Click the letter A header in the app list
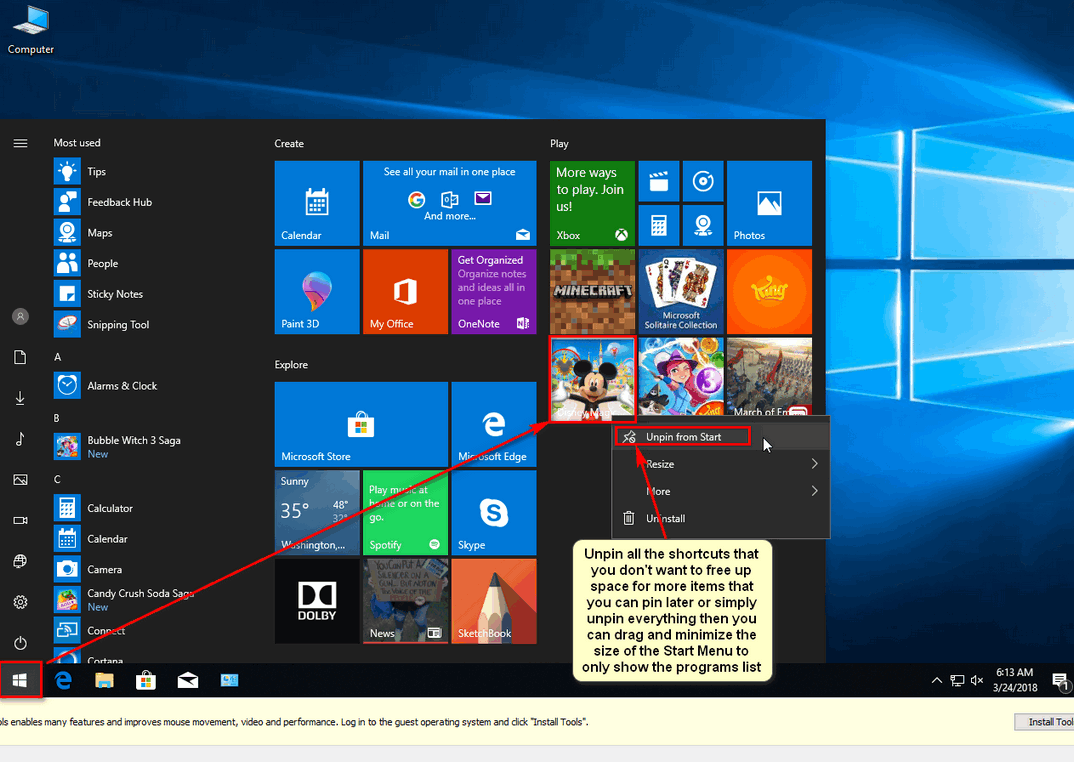Image resolution: width=1074 pixels, height=762 pixels. pos(58,357)
